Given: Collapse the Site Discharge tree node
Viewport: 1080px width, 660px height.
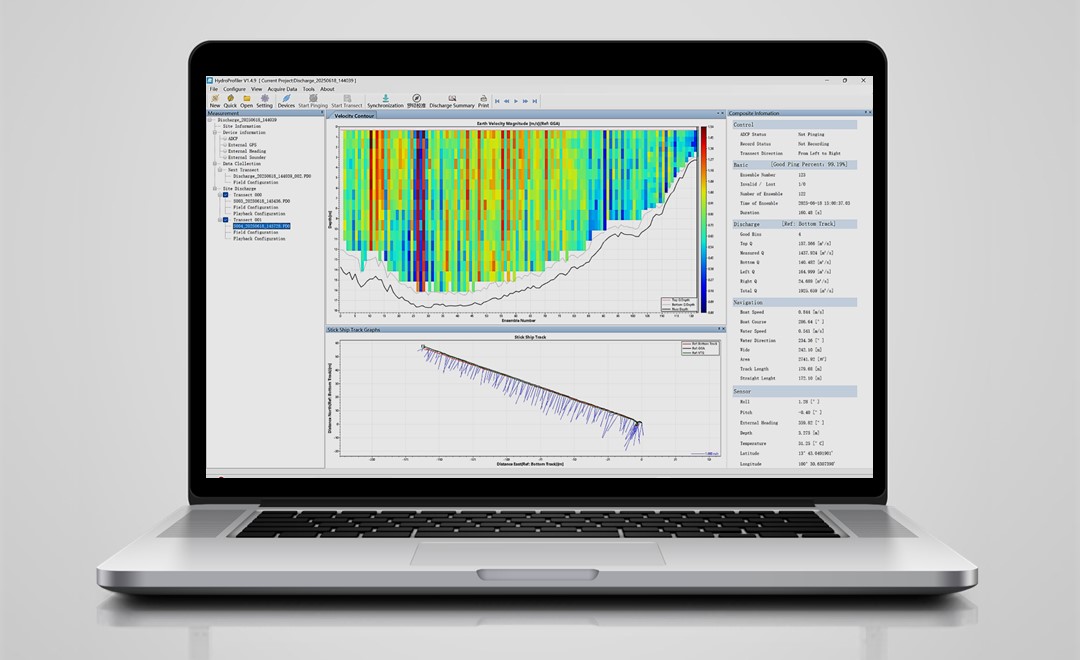Looking at the screenshot, I should (215, 188).
